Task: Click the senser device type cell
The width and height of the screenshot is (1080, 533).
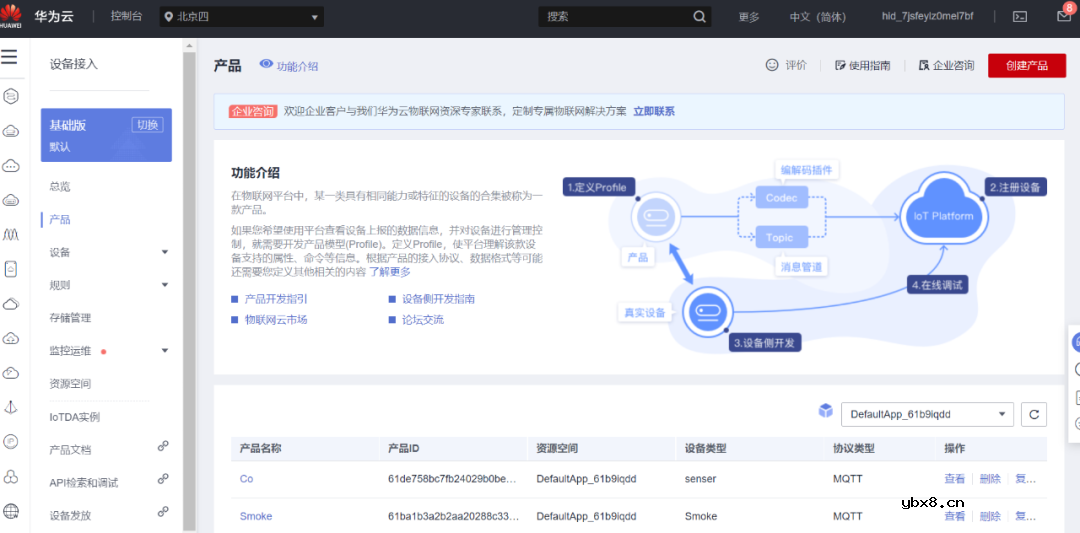Action: point(700,479)
